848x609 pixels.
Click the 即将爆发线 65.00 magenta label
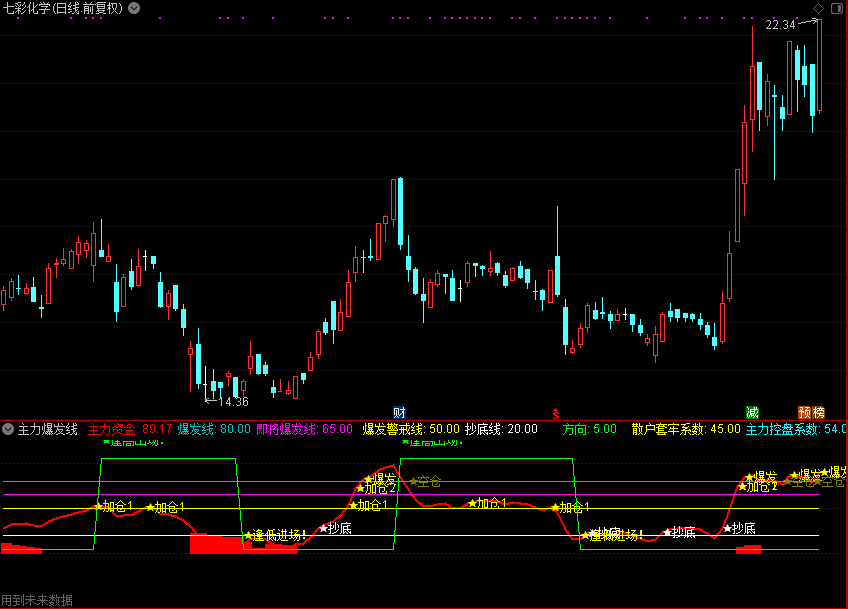pyautogui.click(x=304, y=429)
